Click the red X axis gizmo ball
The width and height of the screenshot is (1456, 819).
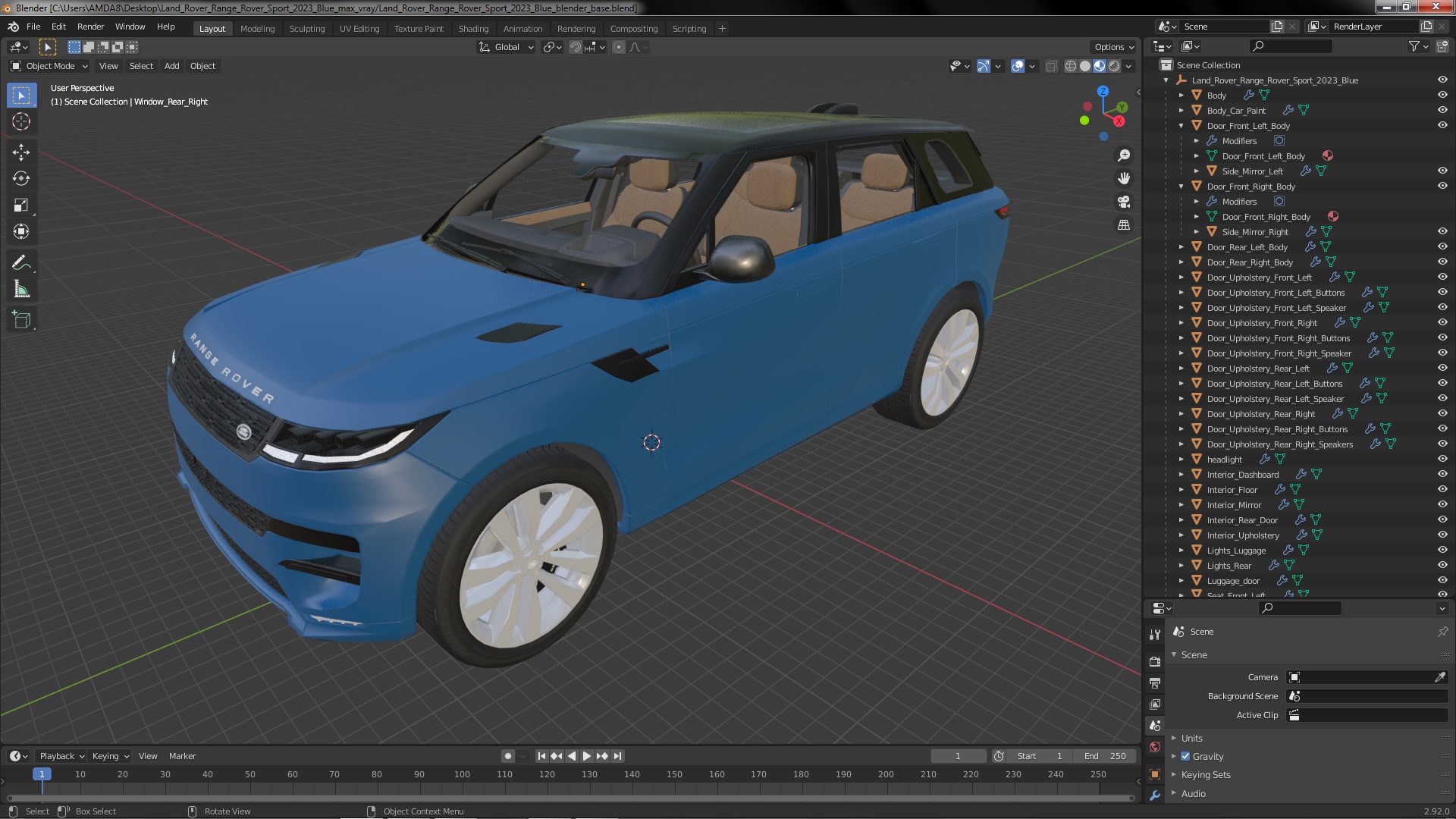1119,121
